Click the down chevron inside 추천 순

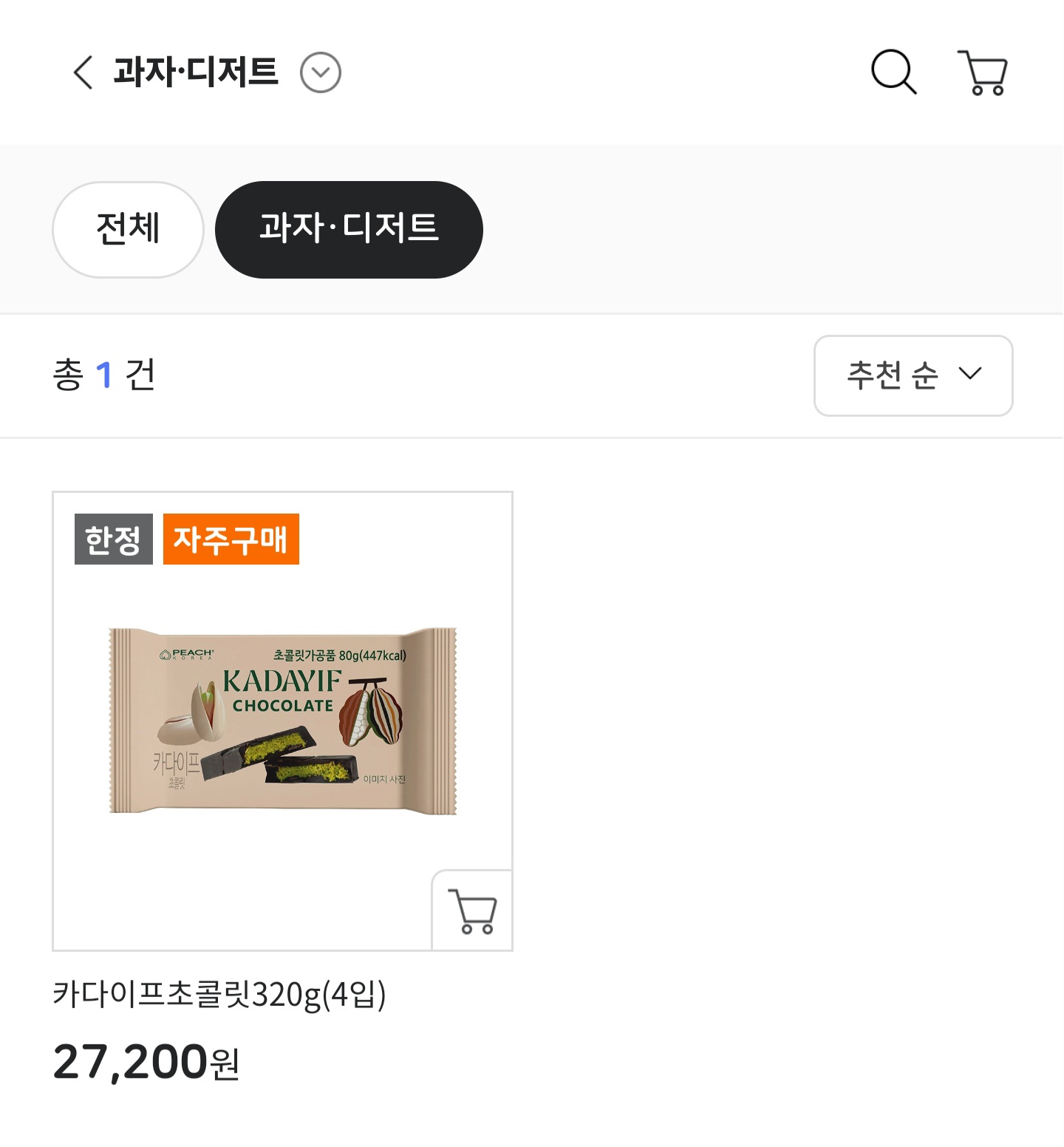(x=970, y=374)
